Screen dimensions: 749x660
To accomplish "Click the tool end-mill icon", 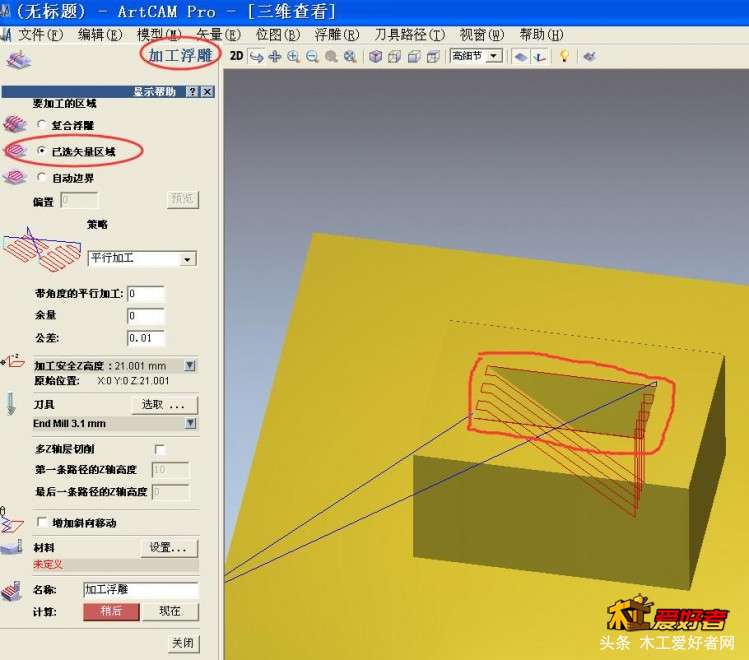I will [11, 404].
